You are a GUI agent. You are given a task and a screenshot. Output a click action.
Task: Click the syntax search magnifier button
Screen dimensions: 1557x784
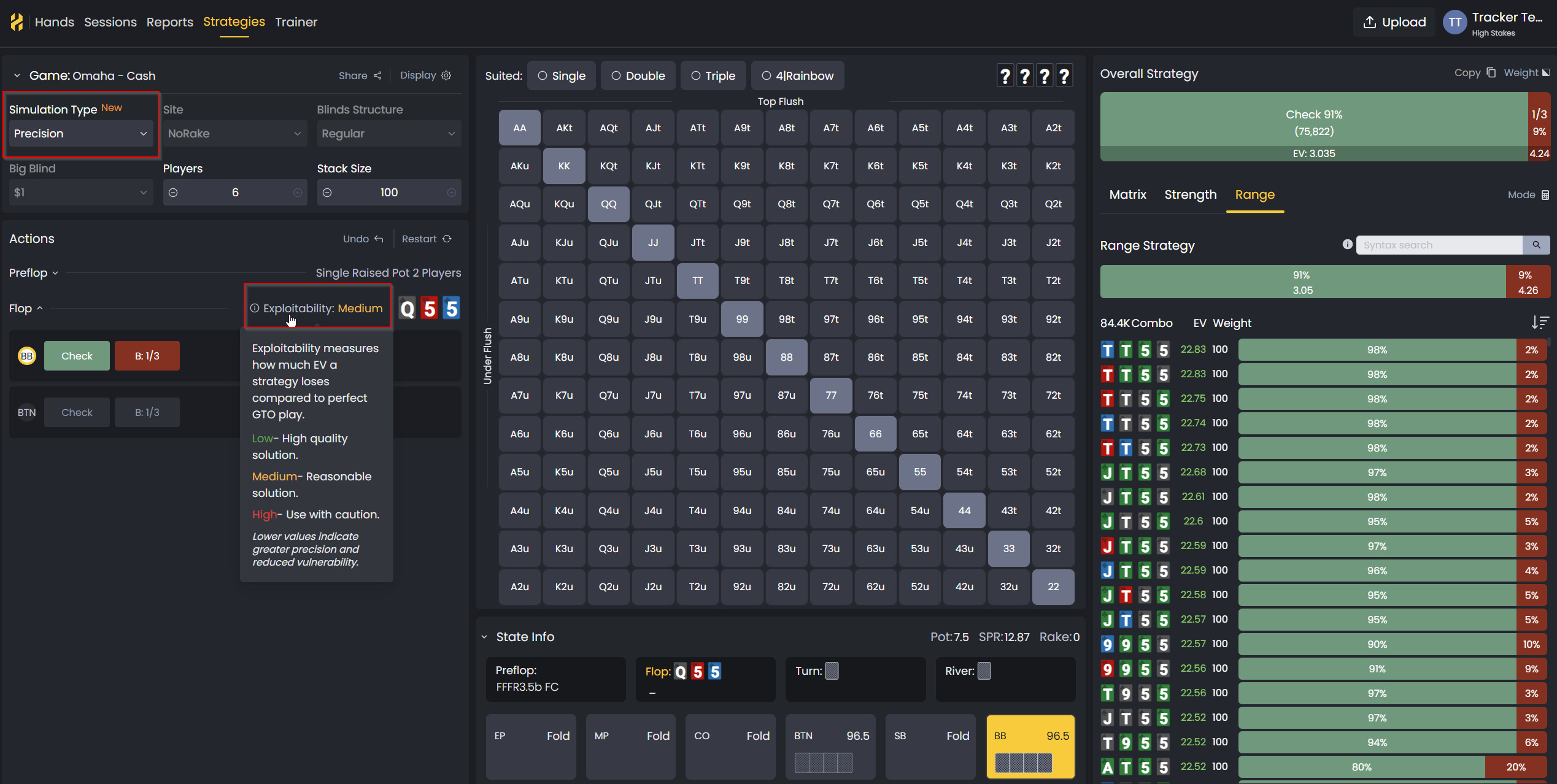pyautogui.click(x=1536, y=245)
